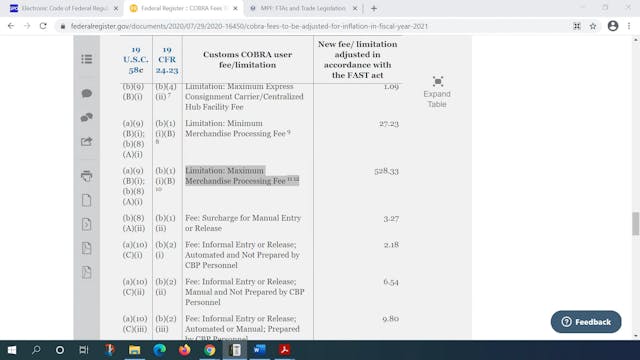This screenshot has height=360, width=640.
Task: Open the Chrome profile avatar
Action: (613, 26)
